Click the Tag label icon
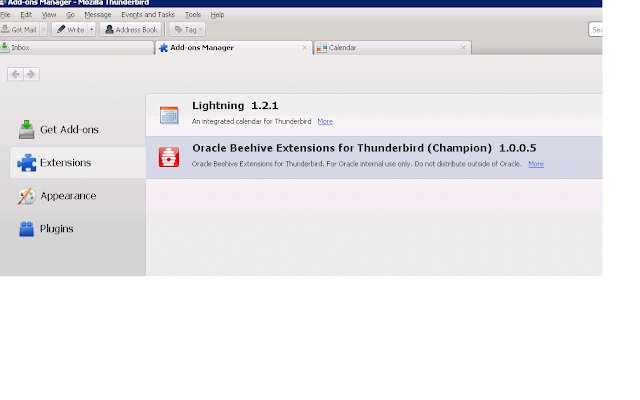The image size is (640, 400). click(x=178, y=29)
